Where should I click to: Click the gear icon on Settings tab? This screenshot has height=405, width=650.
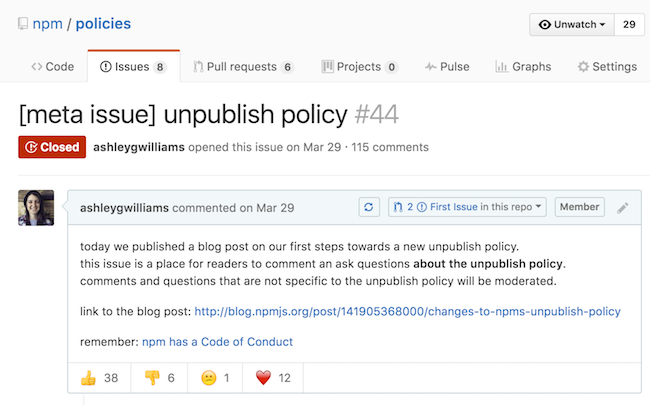[583, 67]
